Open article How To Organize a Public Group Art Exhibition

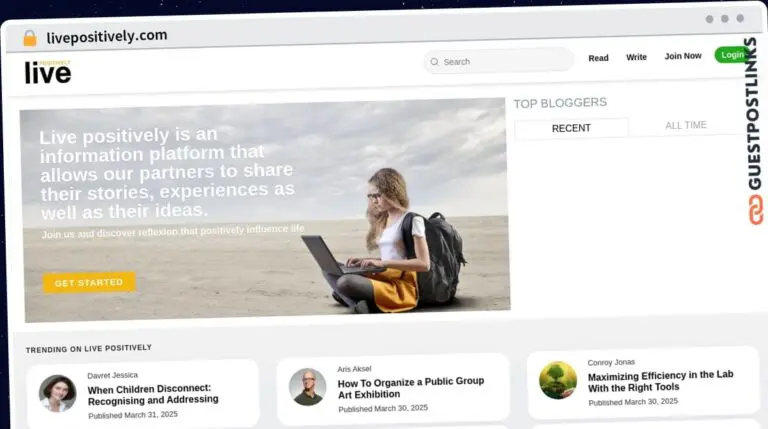pos(410,388)
